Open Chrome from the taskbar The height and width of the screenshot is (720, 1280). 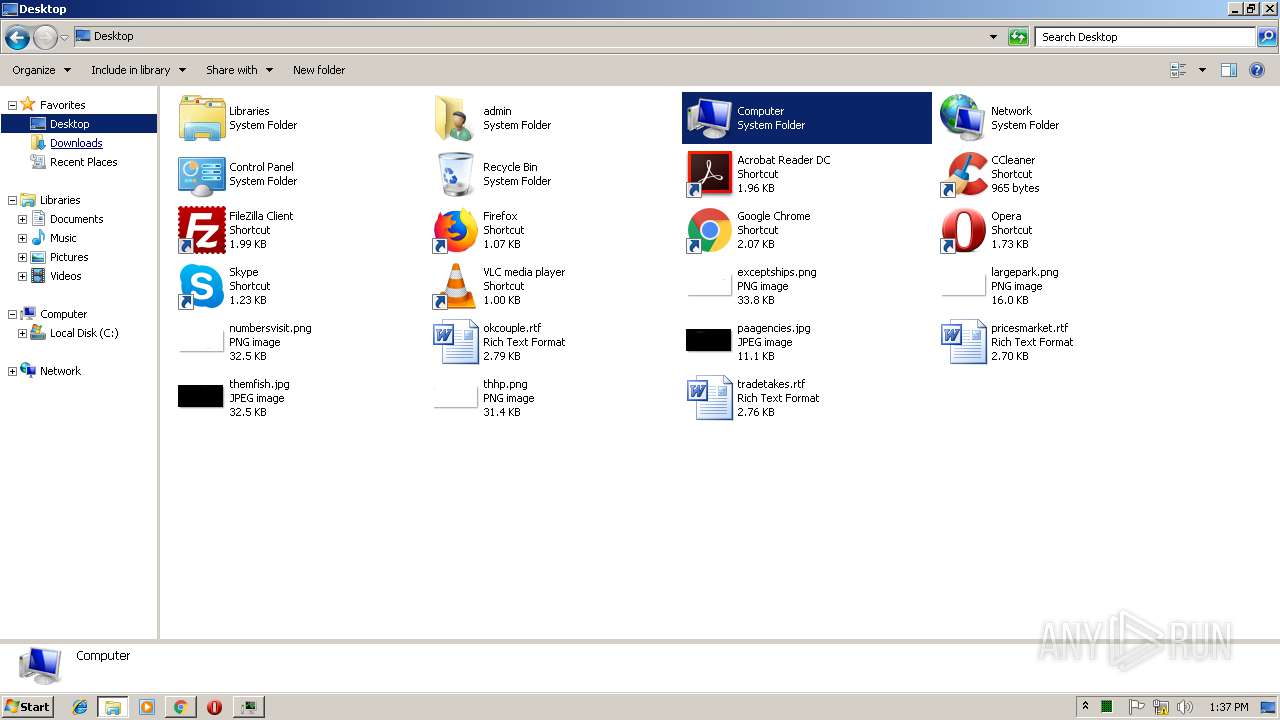(x=180, y=707)
